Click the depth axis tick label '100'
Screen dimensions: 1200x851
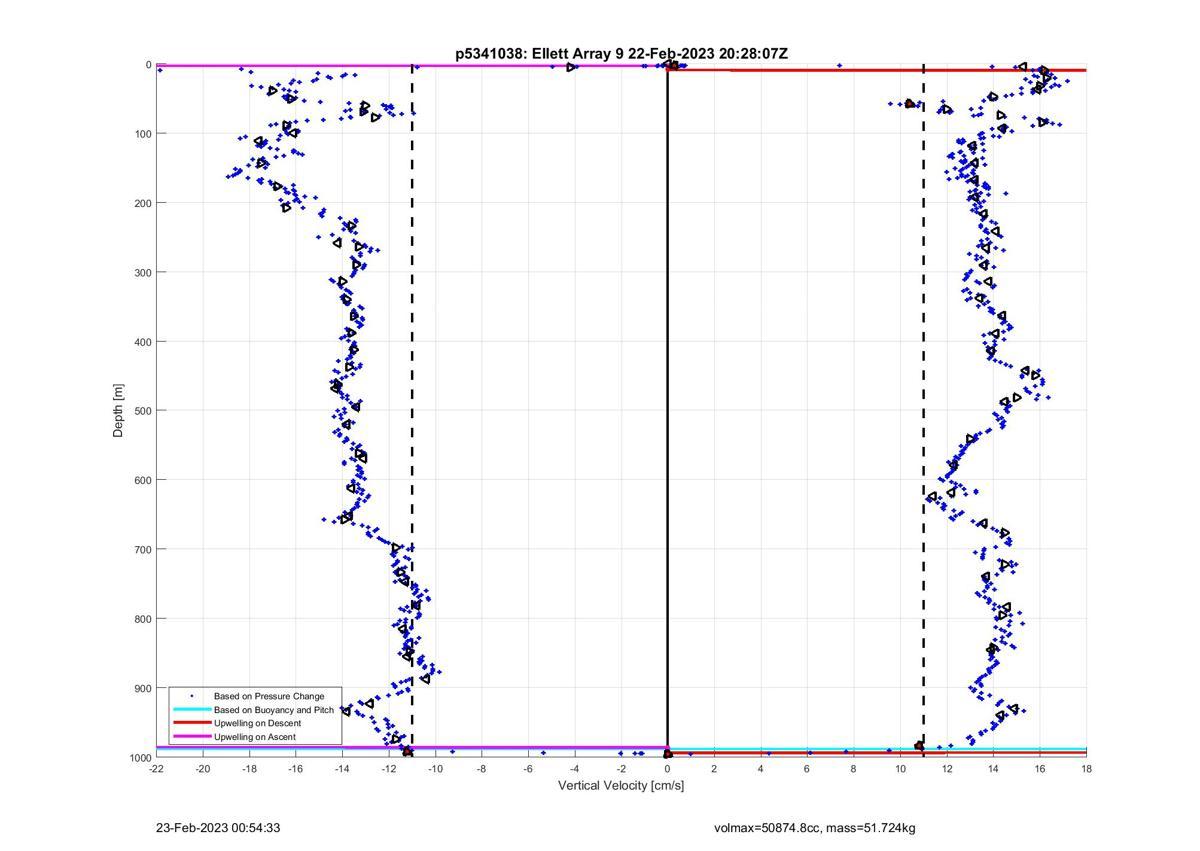(x=142, y=134)
